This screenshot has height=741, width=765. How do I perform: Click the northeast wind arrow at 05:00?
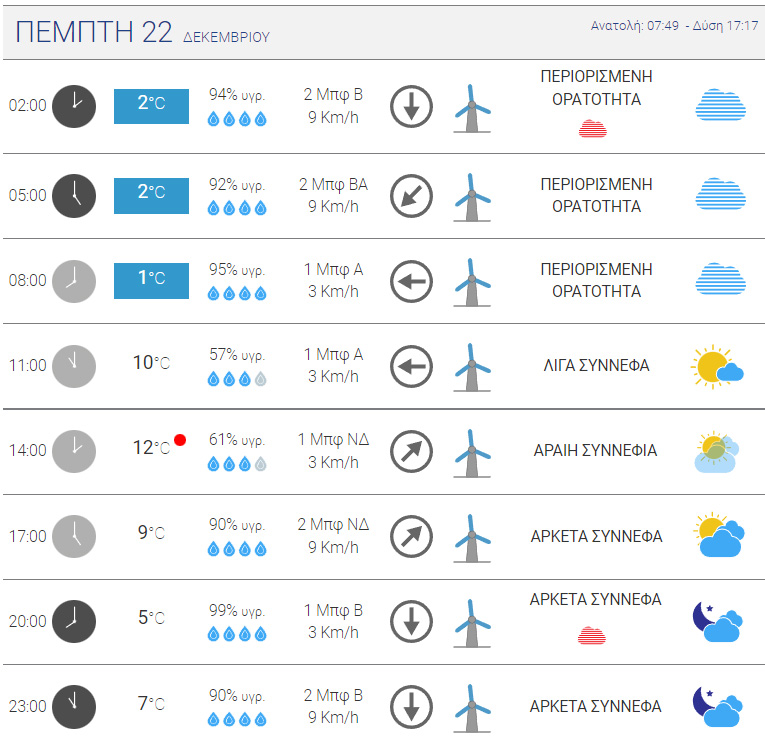[411, 196]
